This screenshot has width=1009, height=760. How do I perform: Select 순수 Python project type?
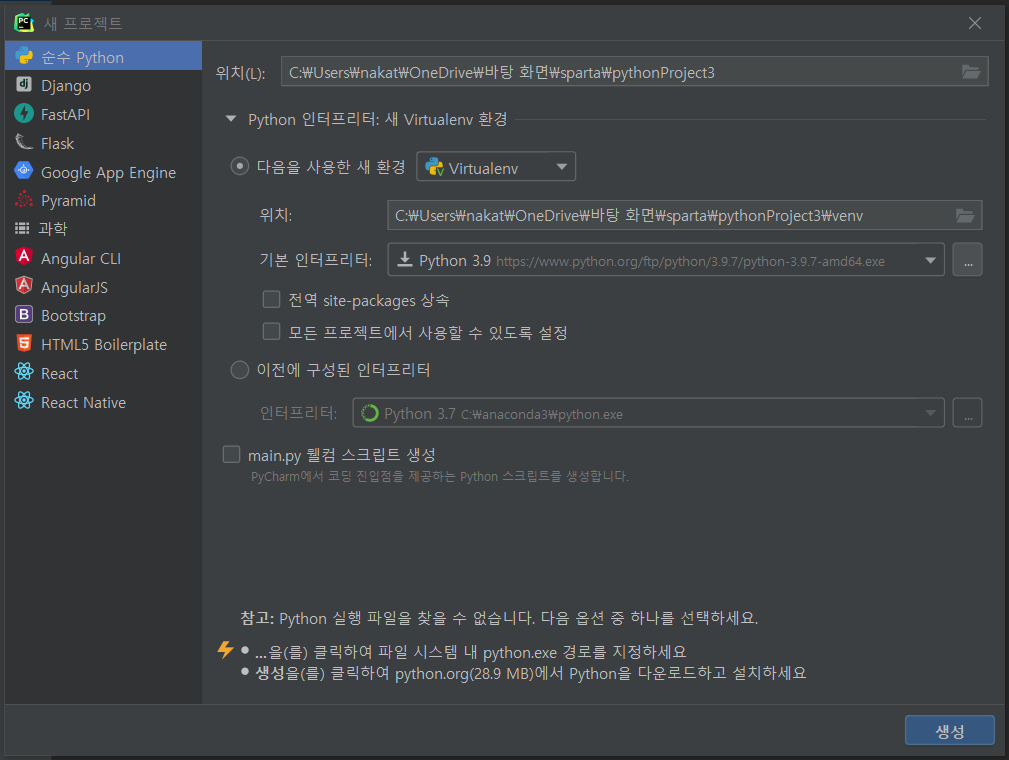(104, 56)
